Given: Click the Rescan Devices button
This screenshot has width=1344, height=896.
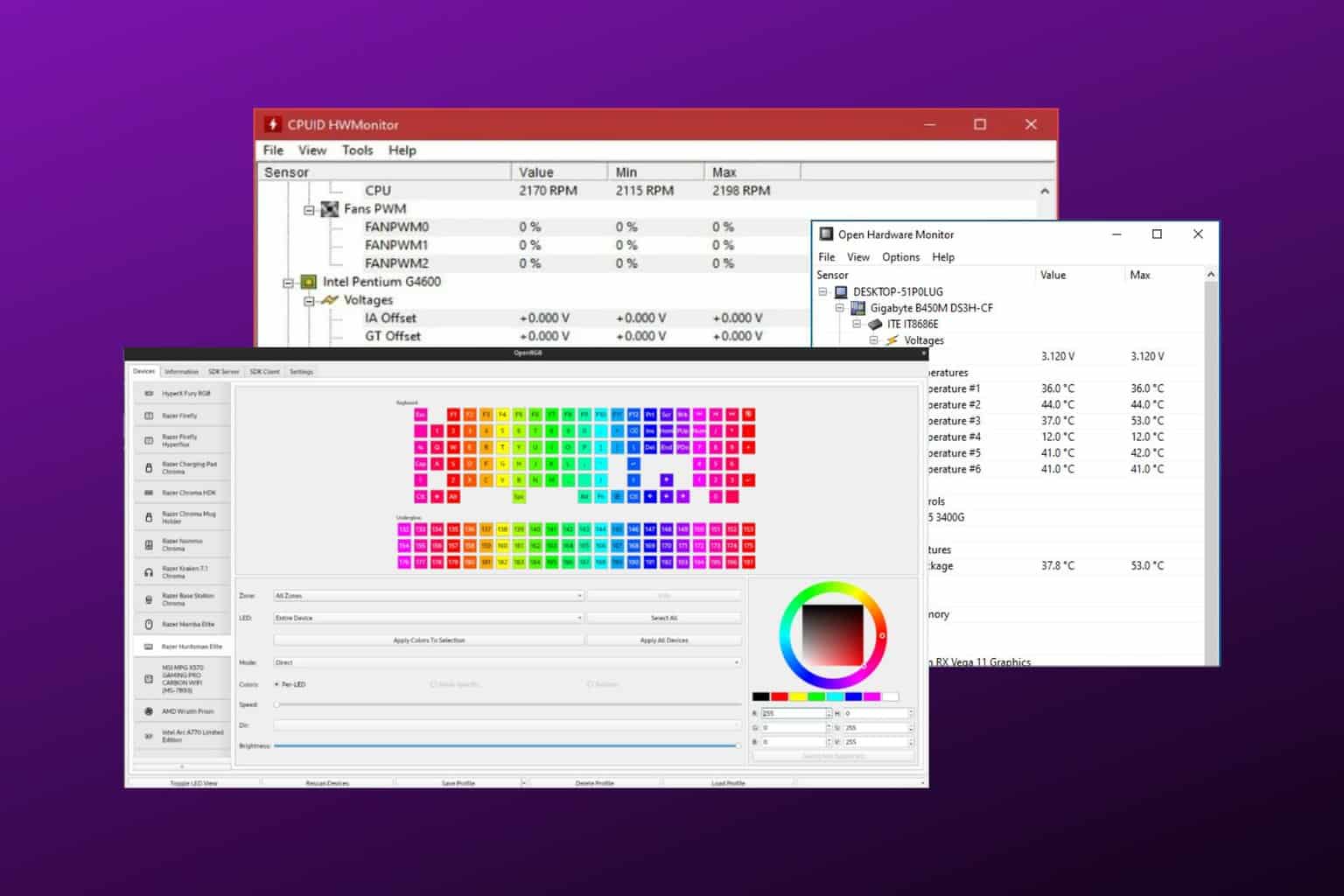Looking at the screenshot, I should (327, 783).
